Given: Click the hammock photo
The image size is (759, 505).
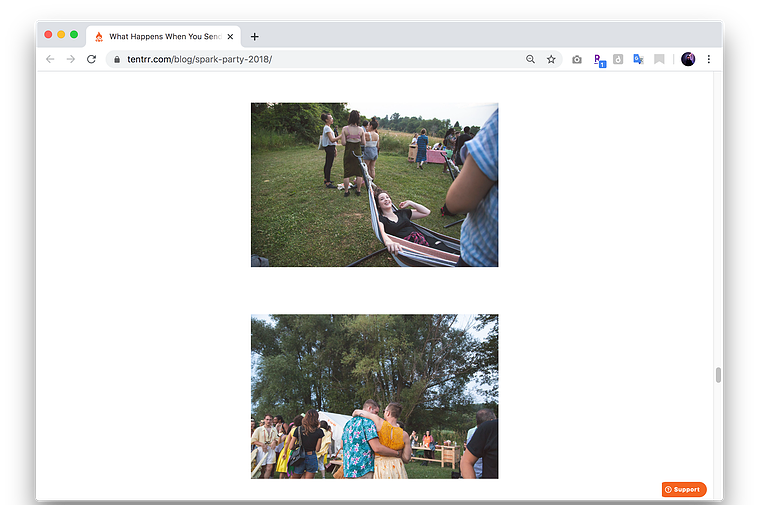Looking at the screenshot, I should click(374, 184).
